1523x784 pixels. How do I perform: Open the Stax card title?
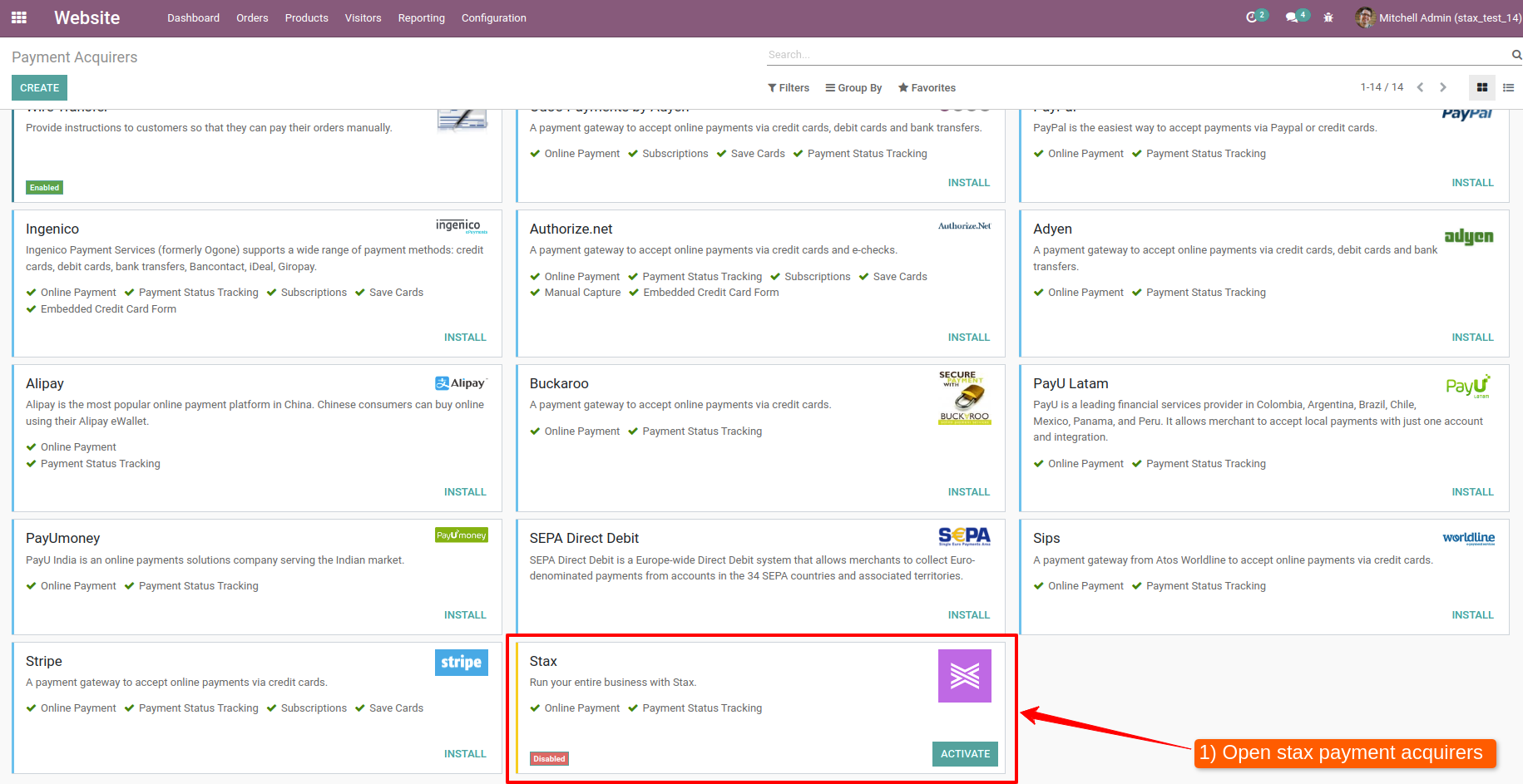(543, 661)
